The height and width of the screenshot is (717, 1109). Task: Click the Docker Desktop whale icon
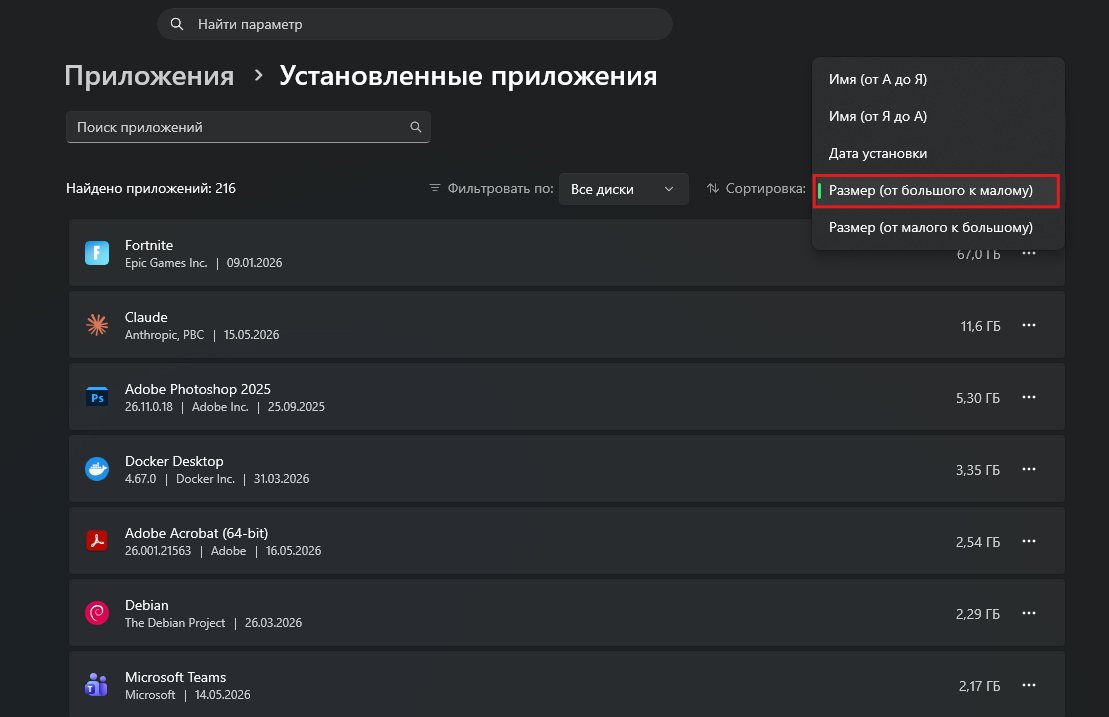[x=97, y=469]
